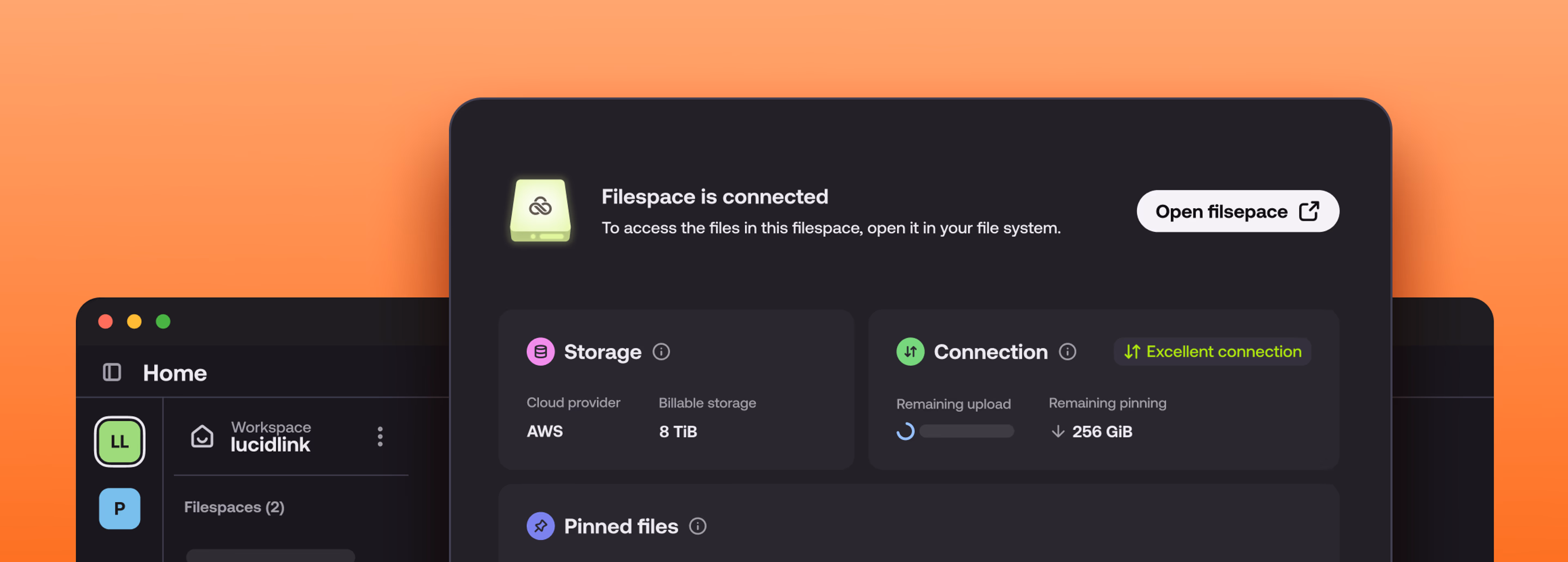Click the pink Storage database icon
1568x562 pixels.
(x=540, y=351)
